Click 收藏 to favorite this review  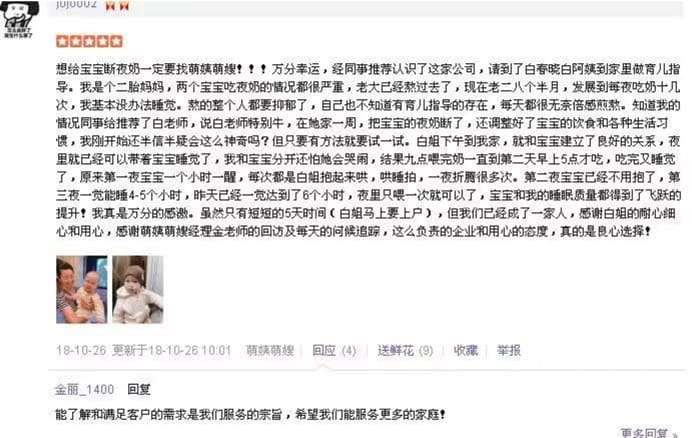point(466,350)
